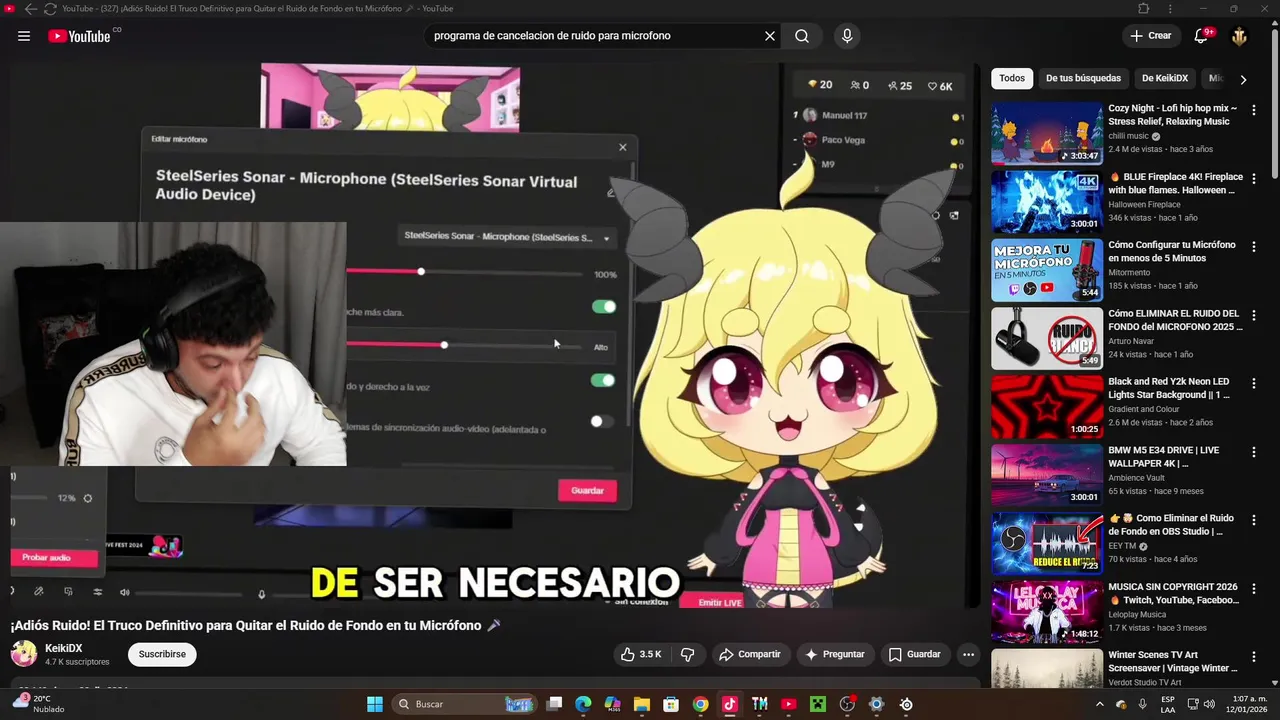1280x720 pixels.
Task: Open the notifications bell
Action: [1201, 36]
